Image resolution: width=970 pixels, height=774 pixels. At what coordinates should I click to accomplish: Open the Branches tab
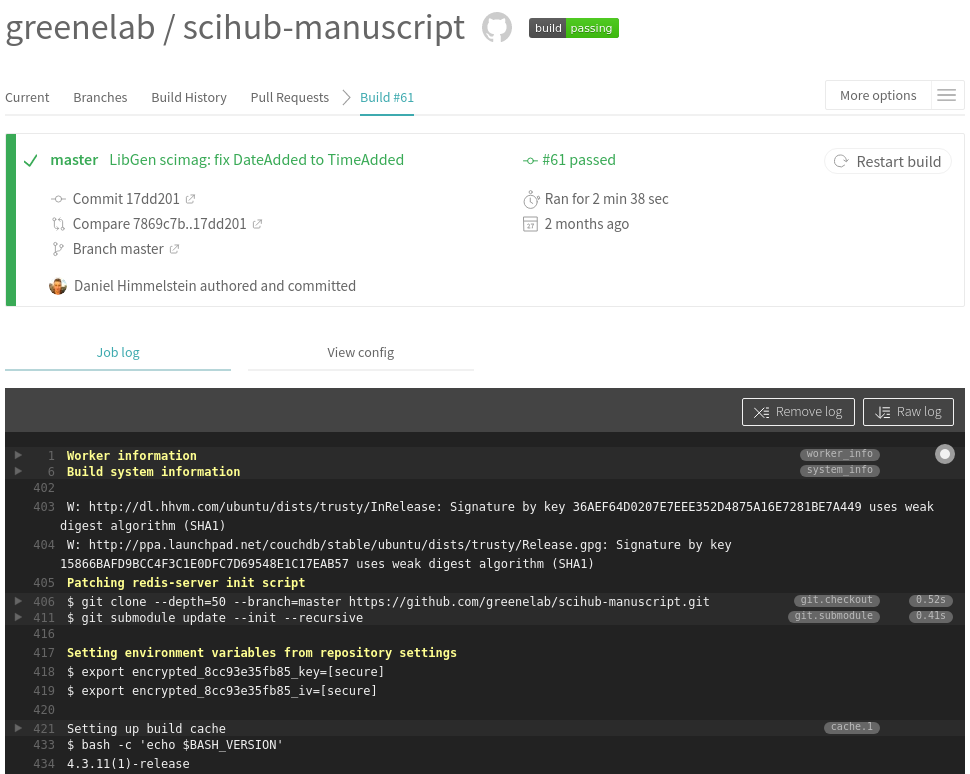pyautogui.click(x=100, y=97)
